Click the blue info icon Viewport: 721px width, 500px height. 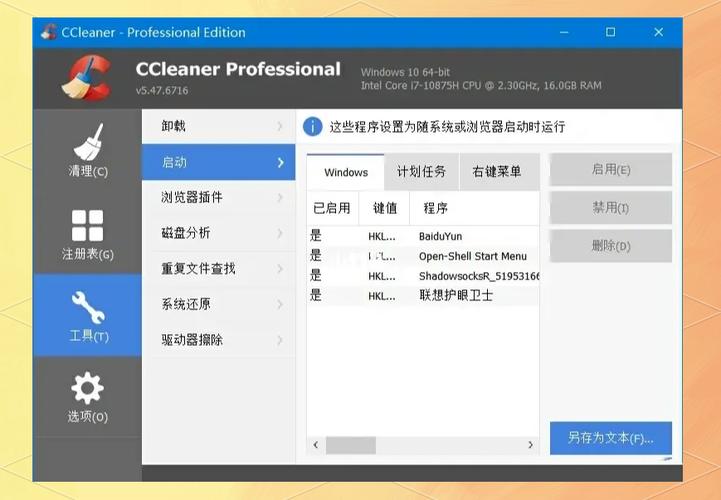click(313, 126)
